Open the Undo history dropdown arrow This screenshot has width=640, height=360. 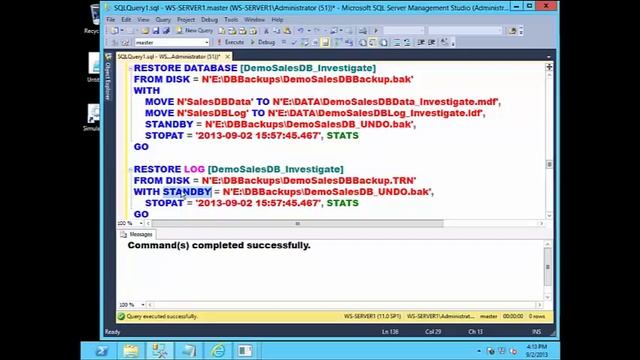(x=309, y=31)
